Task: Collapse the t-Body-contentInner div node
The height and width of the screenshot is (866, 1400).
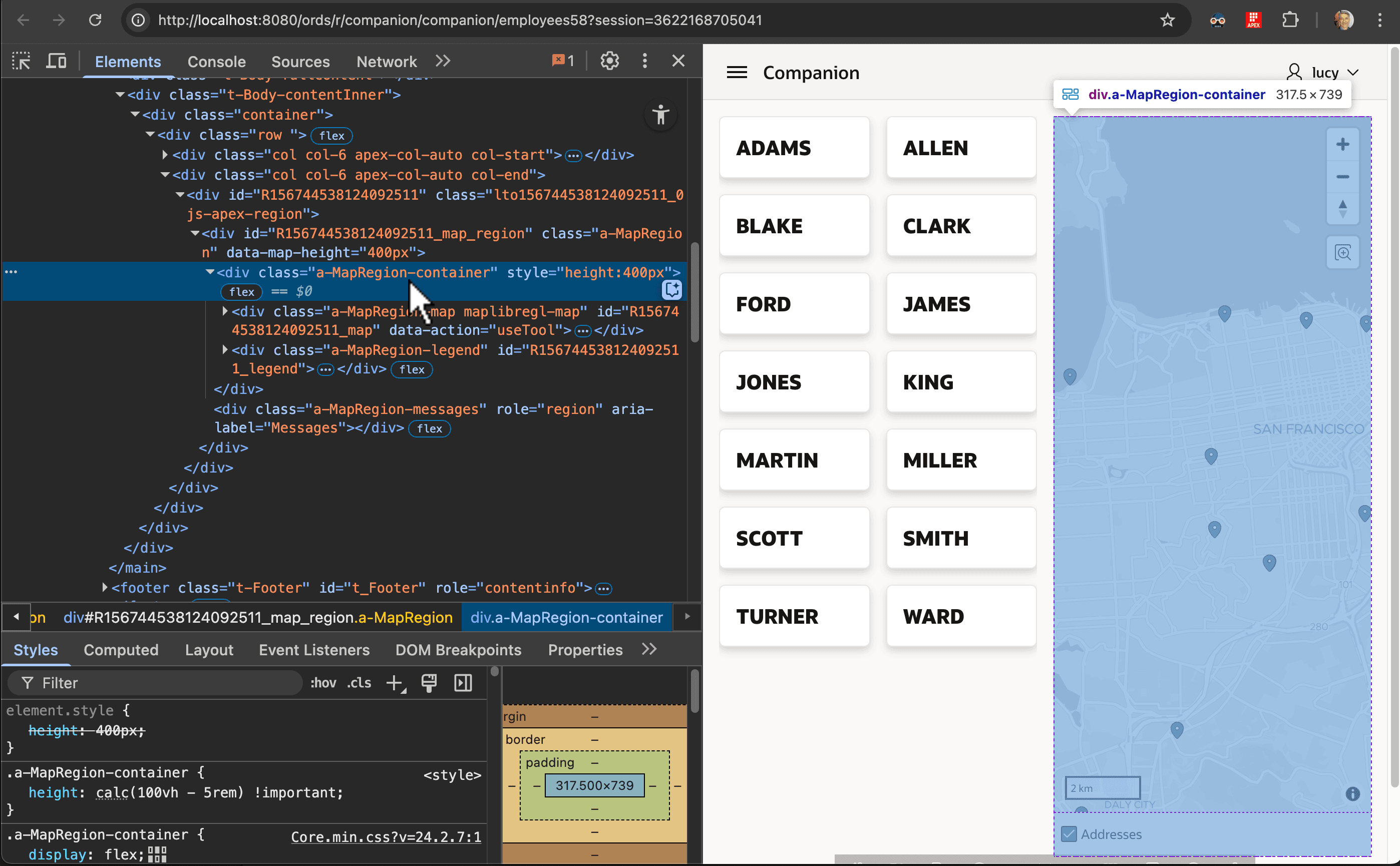Action: 120,95
